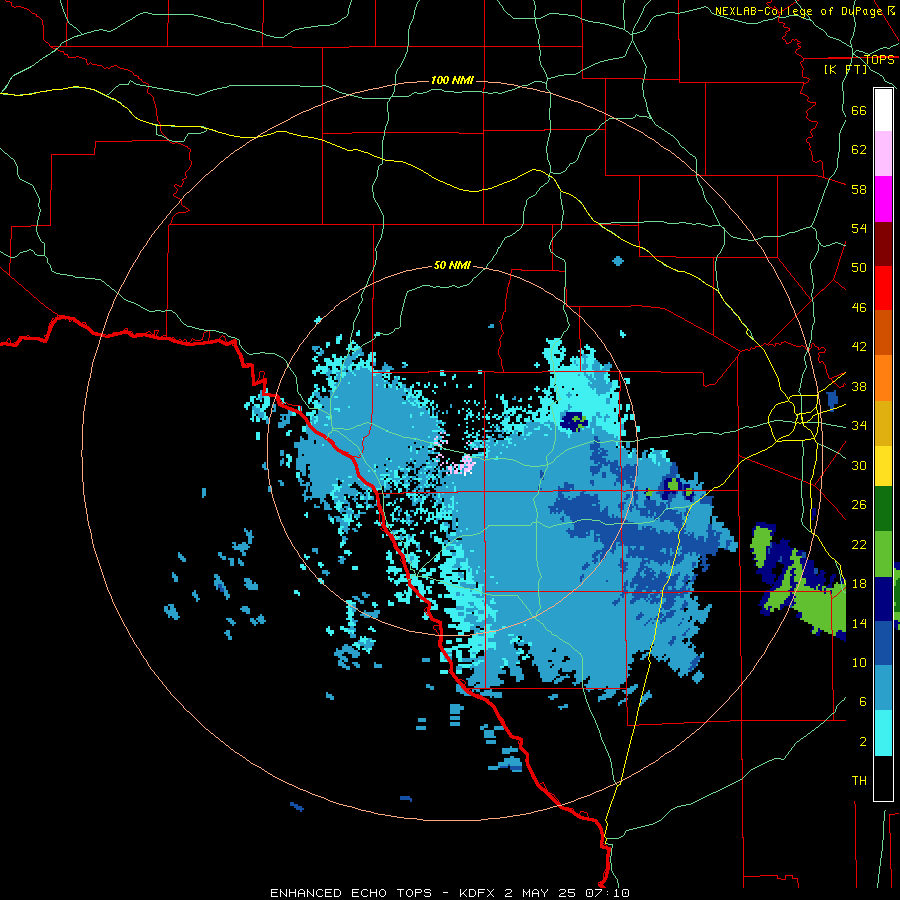The width and height of the screenshot is (900, 900).
Task: Click the "07:10" timestamp in caption
Action: pyautogui.click(x=607, y=893)
